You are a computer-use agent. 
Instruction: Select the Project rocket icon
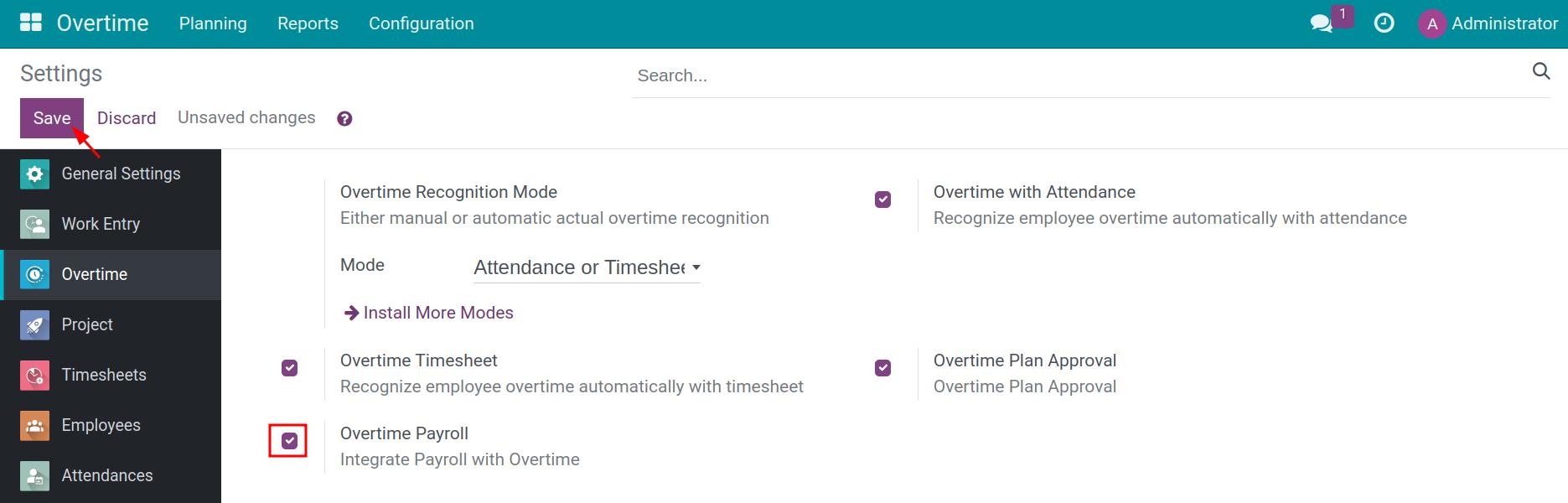point(34,325)
